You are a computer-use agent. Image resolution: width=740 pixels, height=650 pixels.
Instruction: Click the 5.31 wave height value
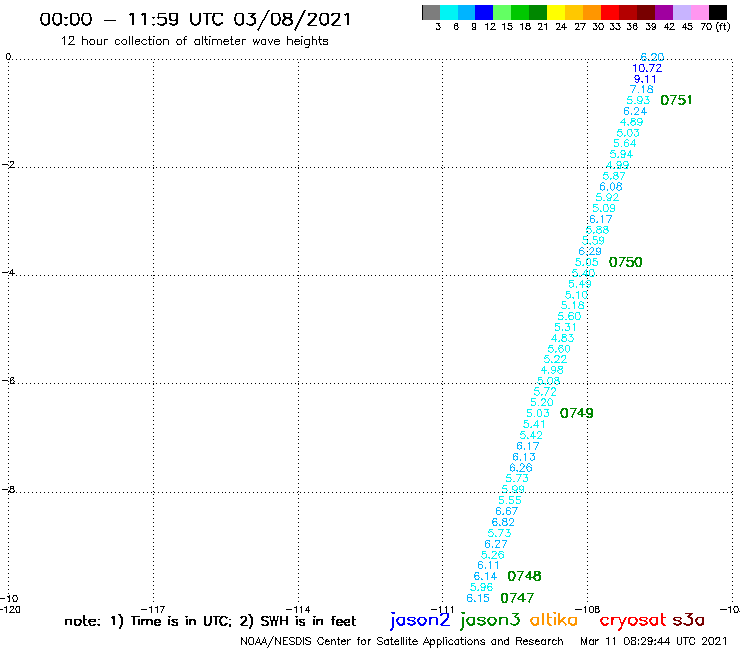click(x=565, y=327)
